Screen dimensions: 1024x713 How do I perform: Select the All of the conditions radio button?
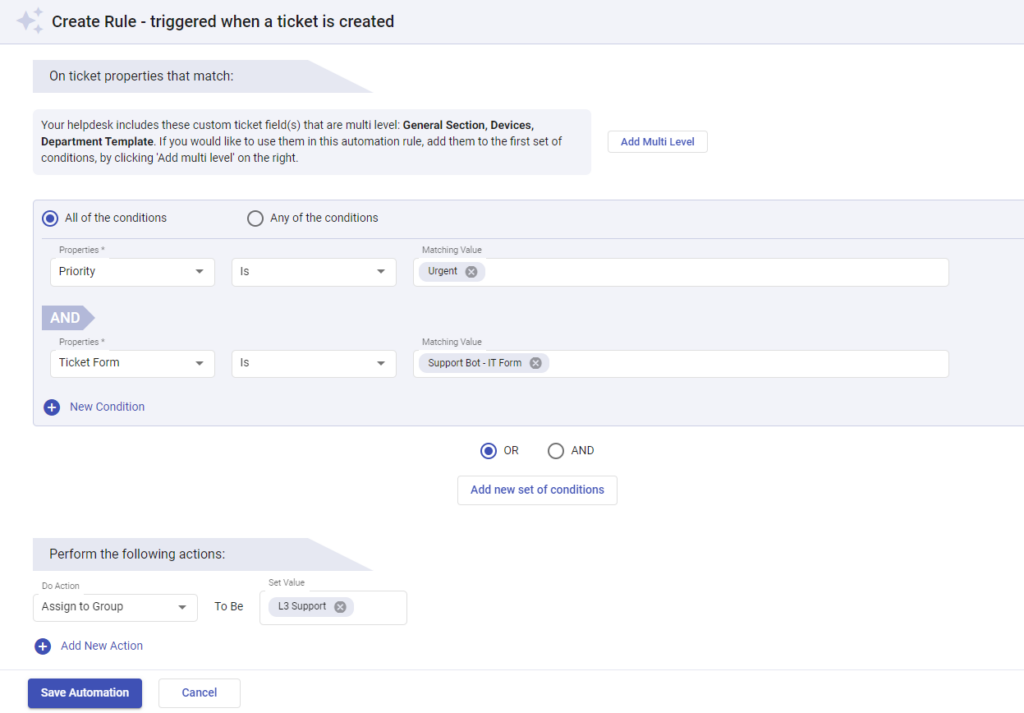[50, 217]
